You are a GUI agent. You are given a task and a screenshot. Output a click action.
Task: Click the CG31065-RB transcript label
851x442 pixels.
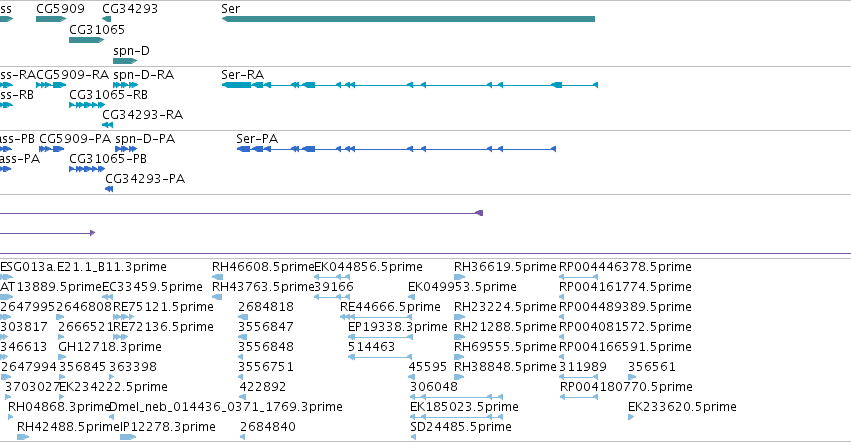coord(109,94)
